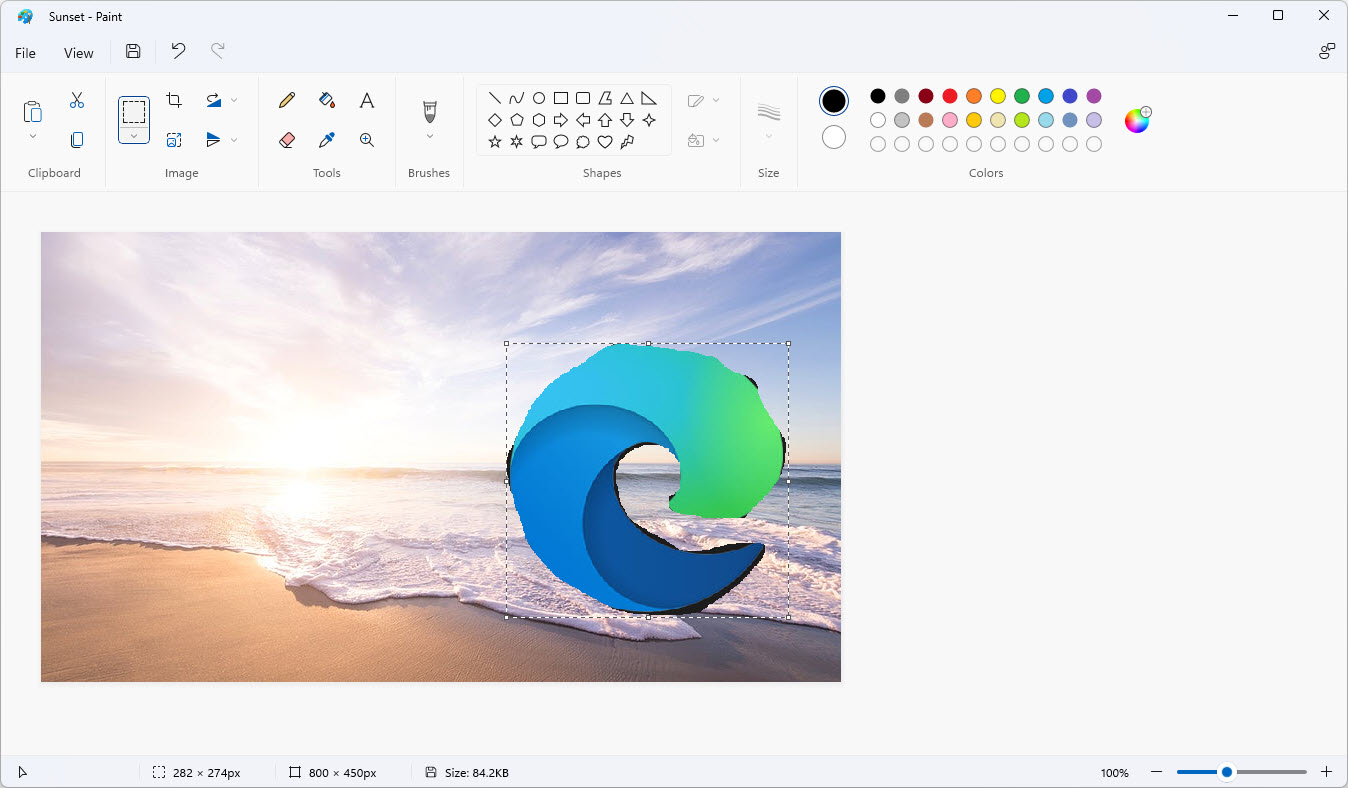Click the Edge logo selection on canvas
This screenshot has width=1348, height=788.
647,480
